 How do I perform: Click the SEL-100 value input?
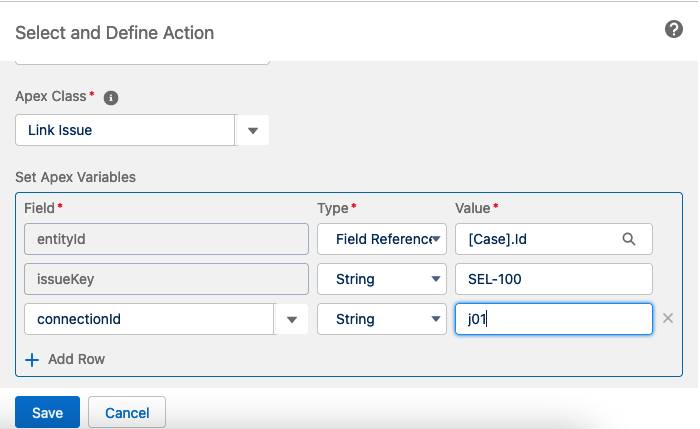coord(553,279)
